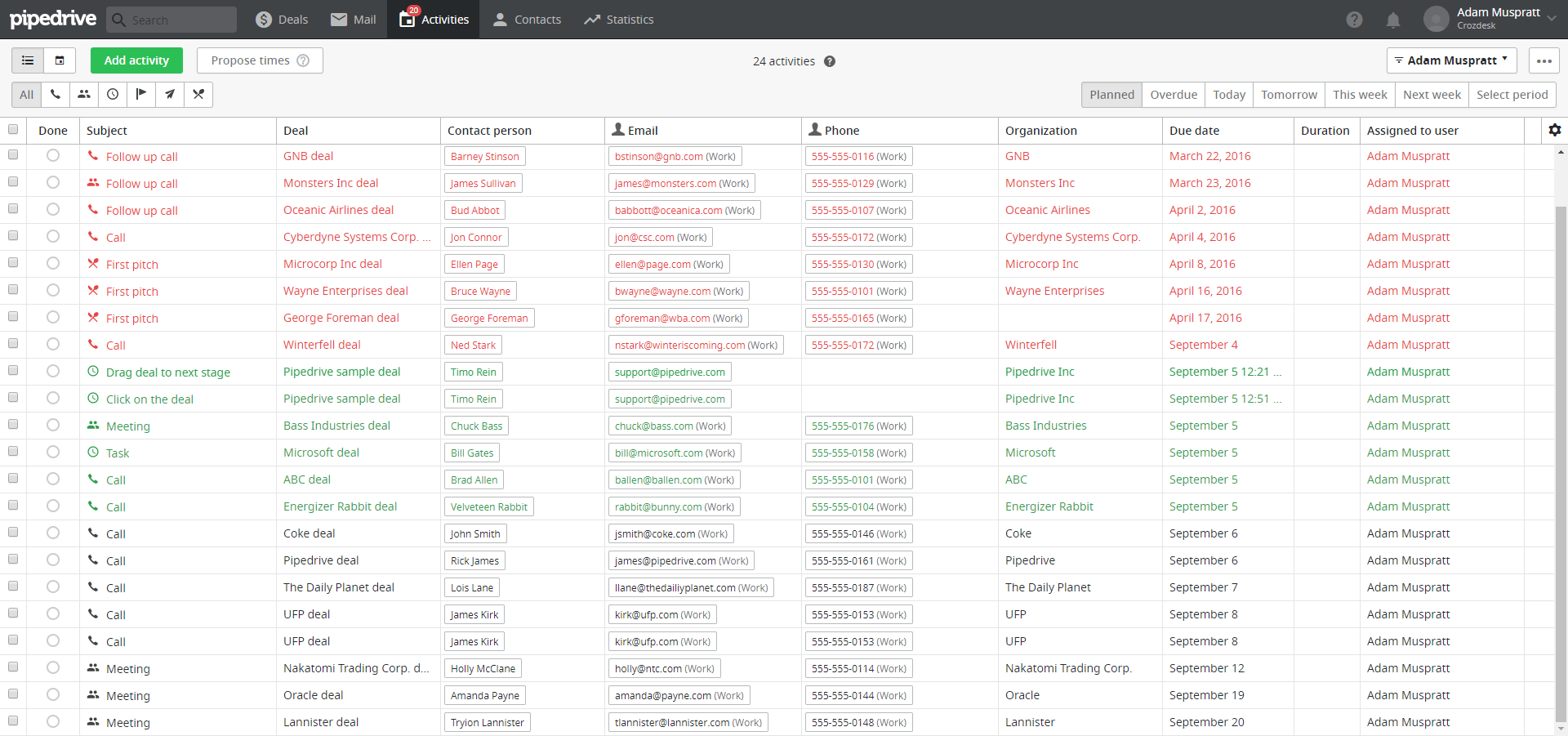Tick checkbox for GNB deal row
1568x736 pixels.
(x=13, y=154)
